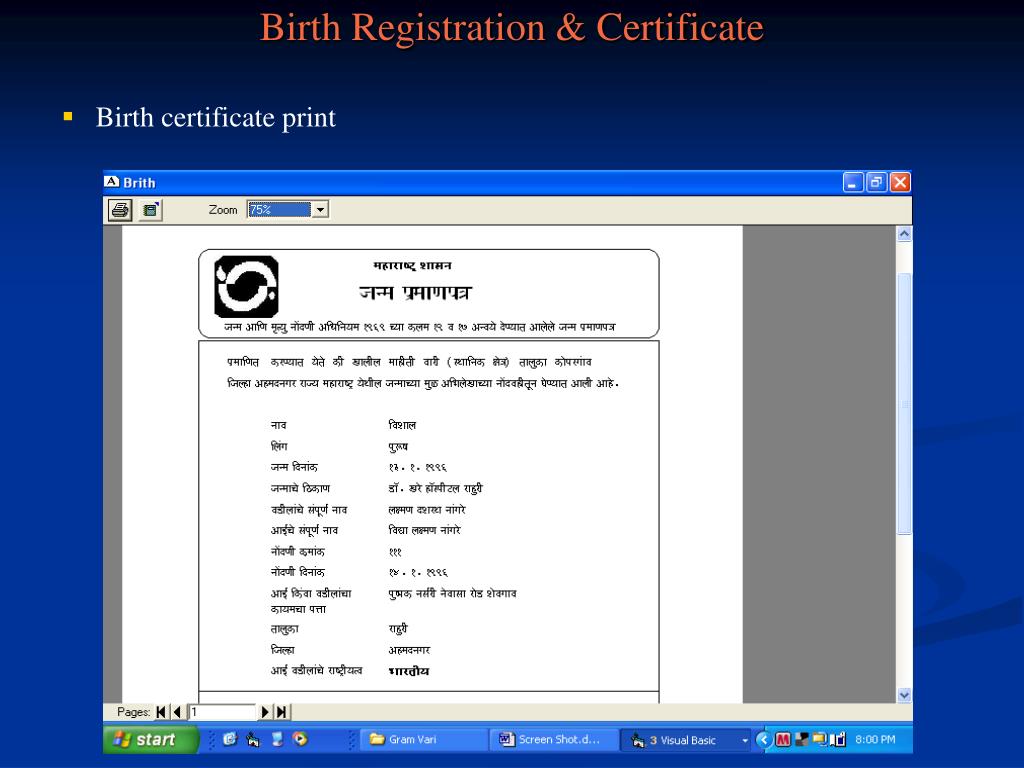The height and width of the screenshot is (768, 1024).
Task: Click the महाराष्ट्र शासन header text
Action: (412, 265)
